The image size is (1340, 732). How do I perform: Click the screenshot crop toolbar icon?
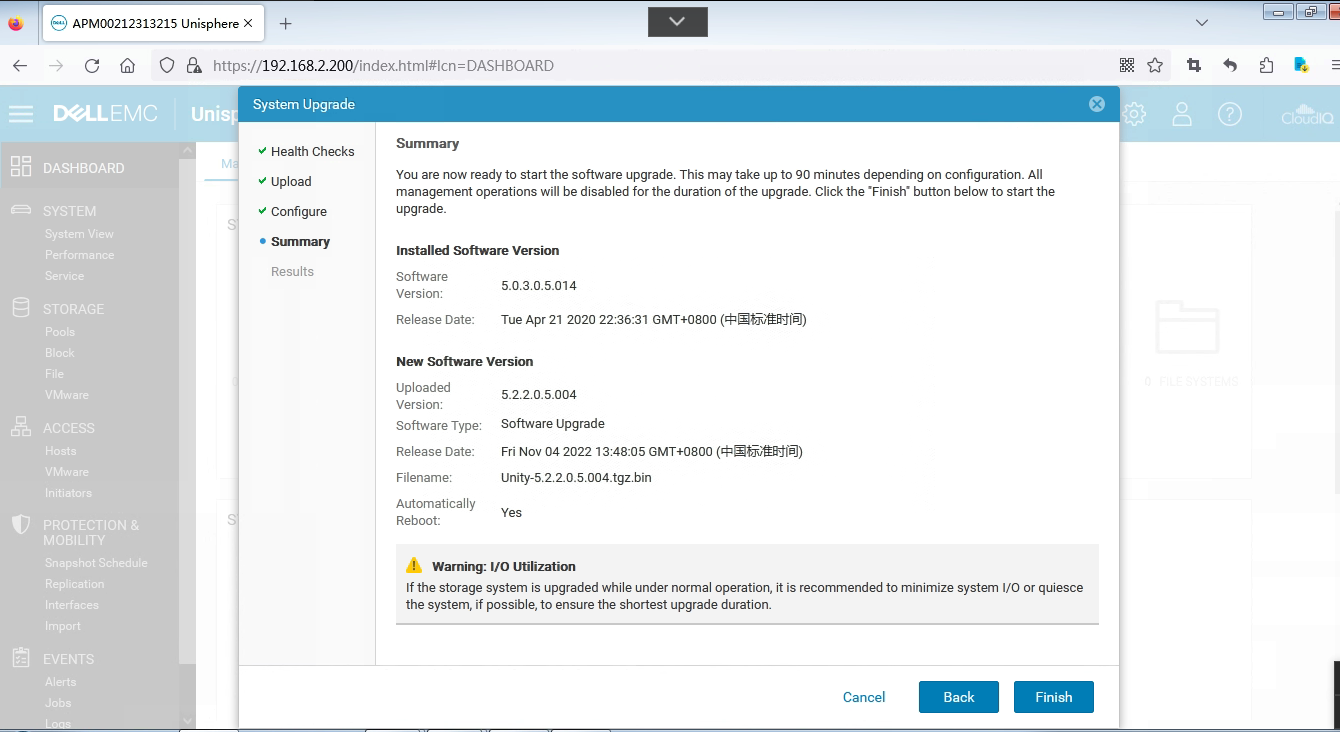pyautogui.click(x=1194, y=66)
